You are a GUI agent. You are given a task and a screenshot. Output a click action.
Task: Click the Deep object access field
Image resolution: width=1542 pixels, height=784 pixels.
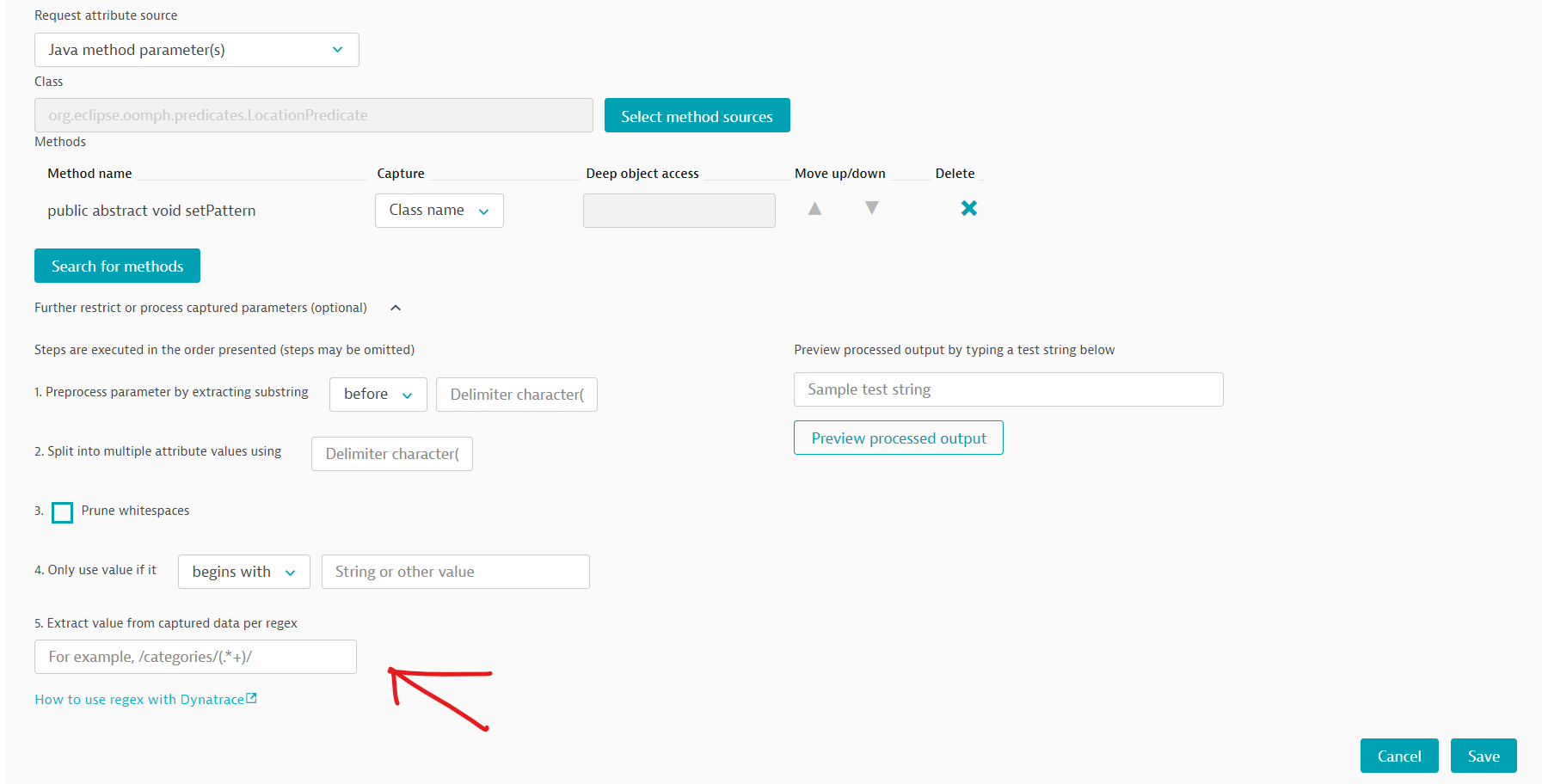tap(679, 211)
